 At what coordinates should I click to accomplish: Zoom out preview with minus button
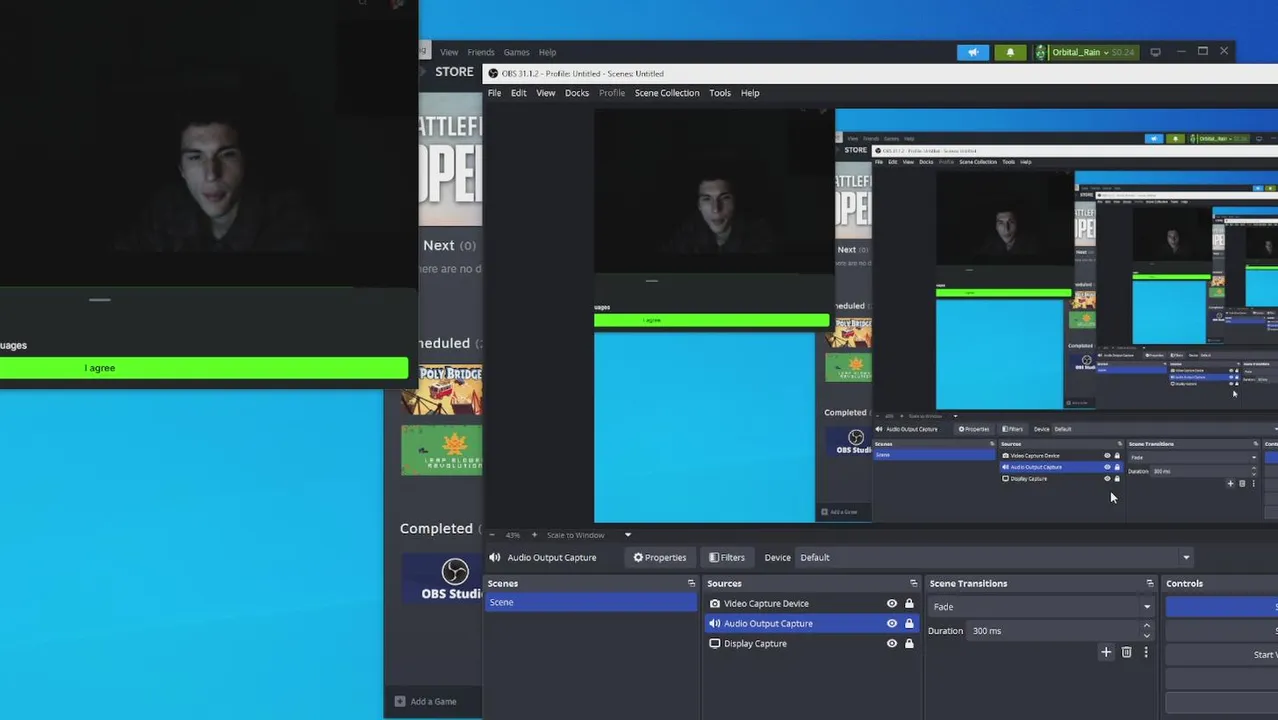pyautogui.click(x=492, y=535)
